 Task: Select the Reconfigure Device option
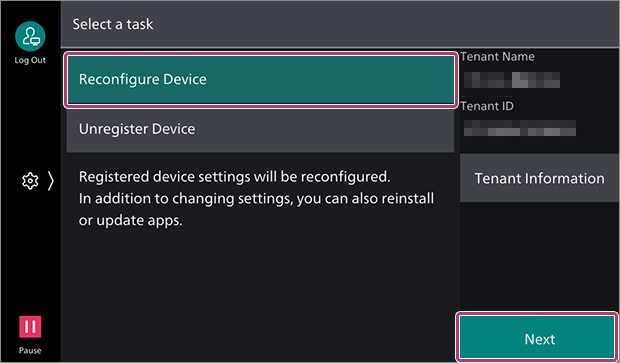[x=261, y=79]
